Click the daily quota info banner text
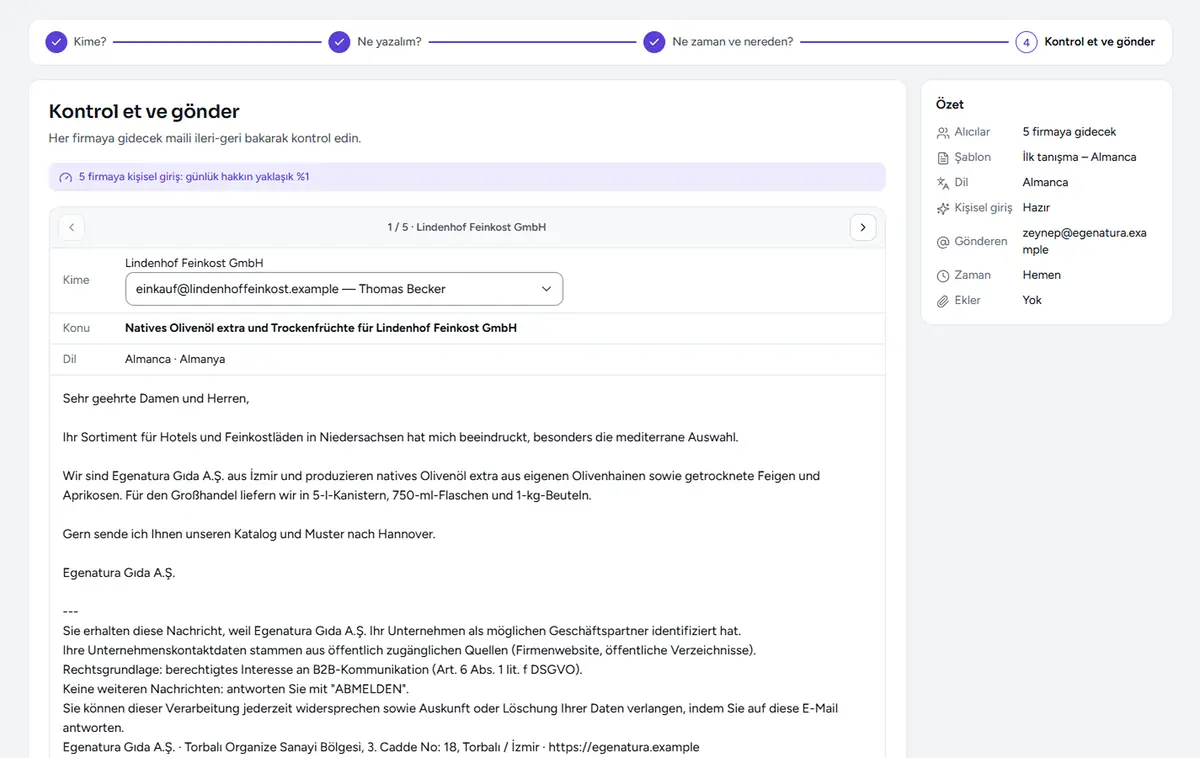1200x758 pixels. point(194,177)
